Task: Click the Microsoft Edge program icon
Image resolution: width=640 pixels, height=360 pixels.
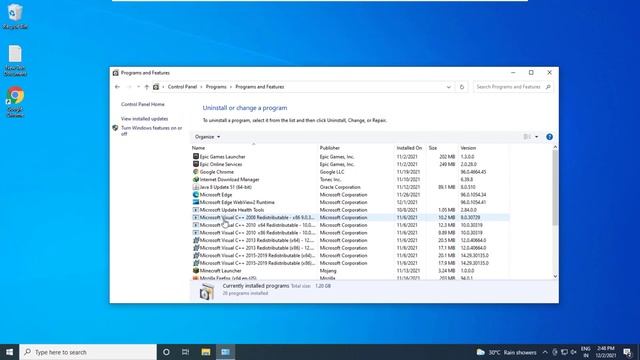Action: [196, 195]
